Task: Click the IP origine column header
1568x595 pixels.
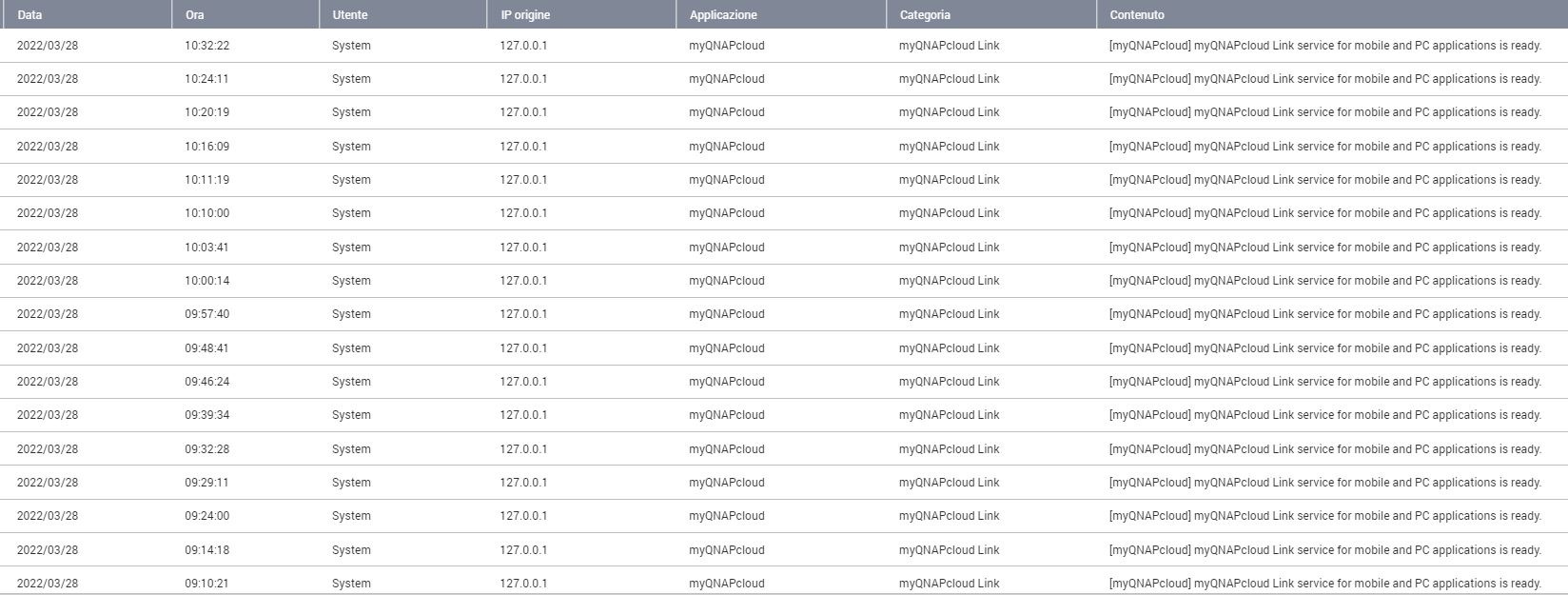Action: point(525,15)
